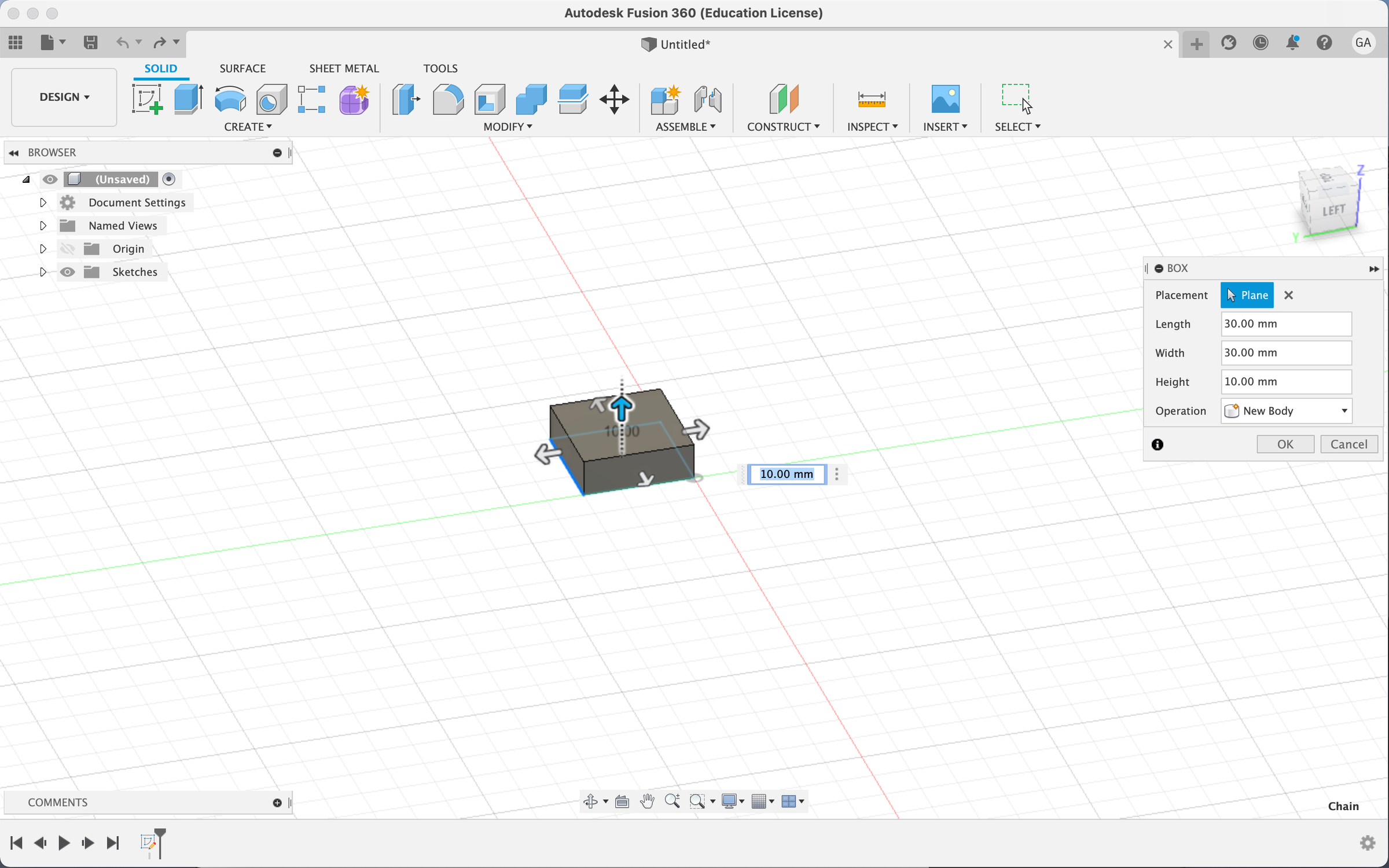Switch to the SOLID tab
The width and height of the screenshot is (1389, 868).
[161, 68]
